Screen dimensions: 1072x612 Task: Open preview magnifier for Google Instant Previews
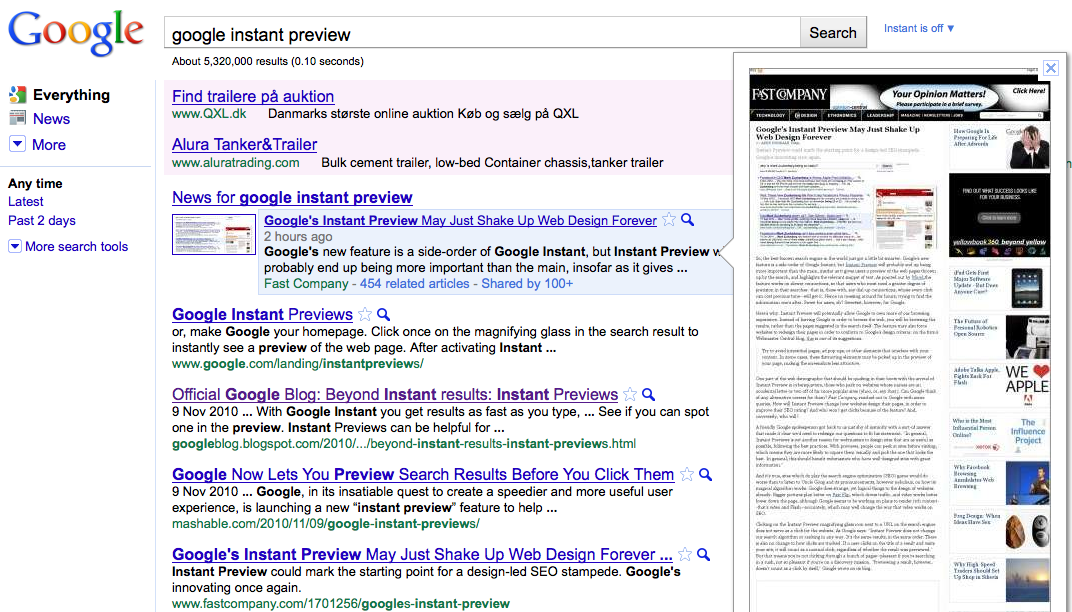[x=384, y=314]
